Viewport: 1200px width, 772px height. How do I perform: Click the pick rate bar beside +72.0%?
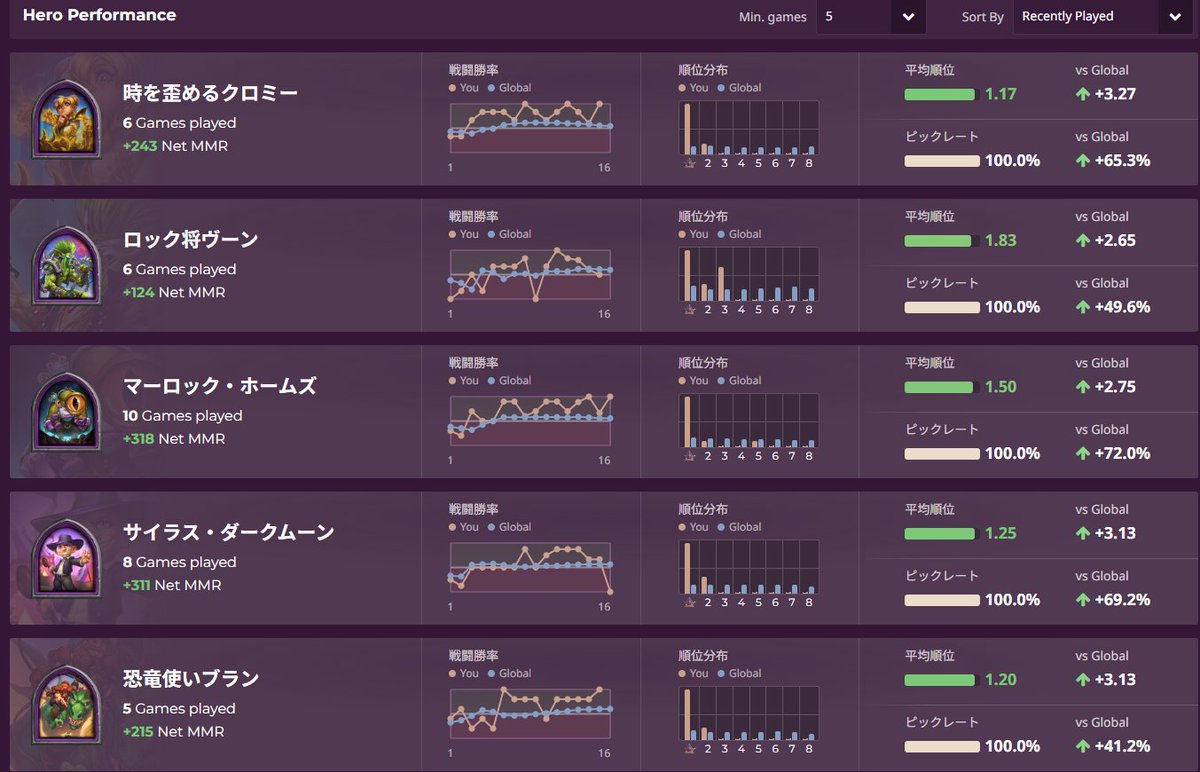(x=942, y=454)
